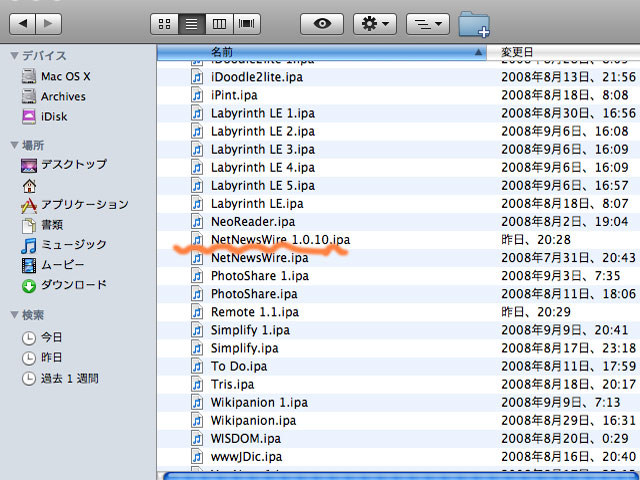Collapse the 検索 sidebar section
640x480 pixels.
click(x=15, y=315)
